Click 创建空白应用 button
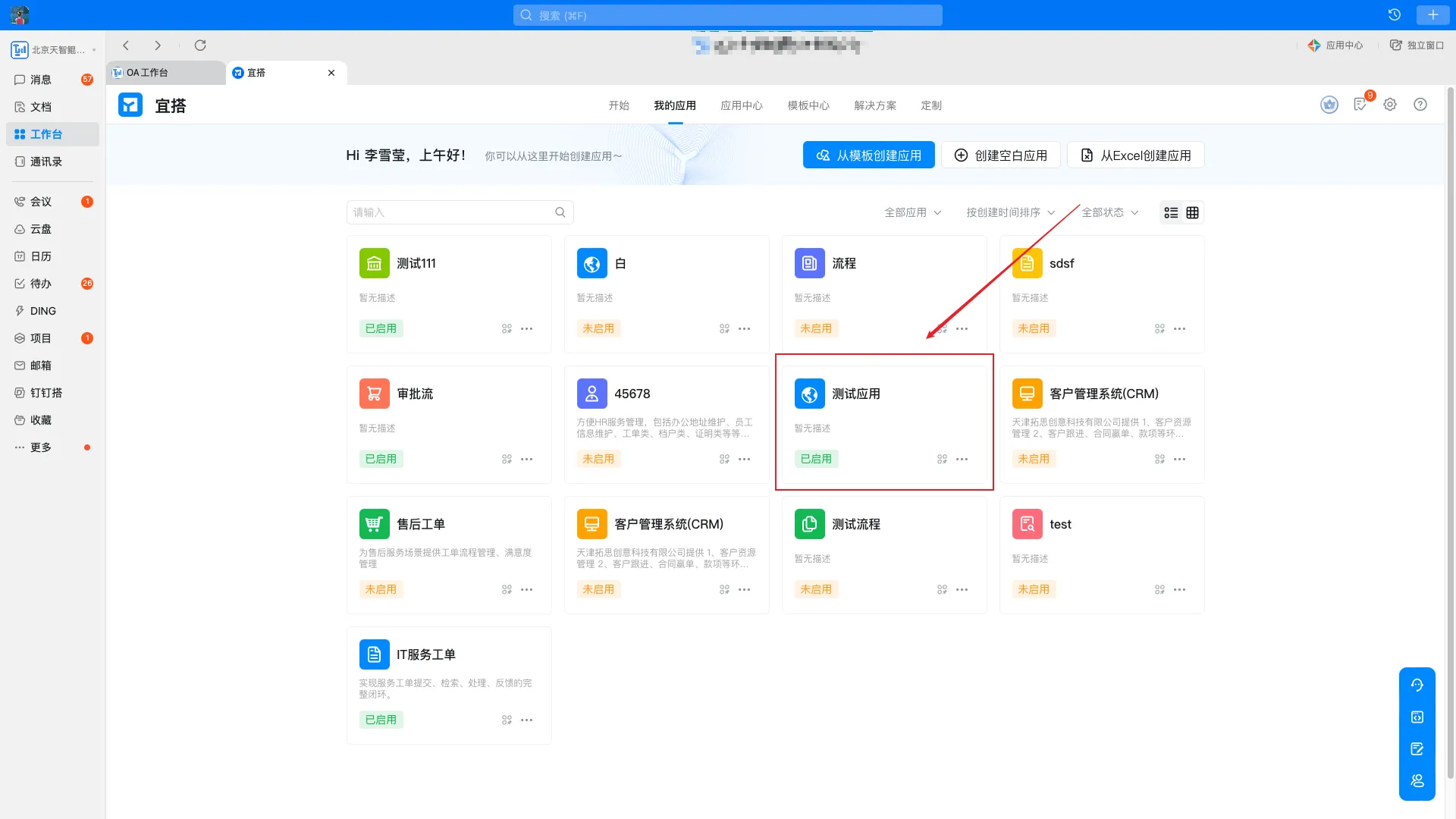The image size is (1456, 819). pos(1000,155)
